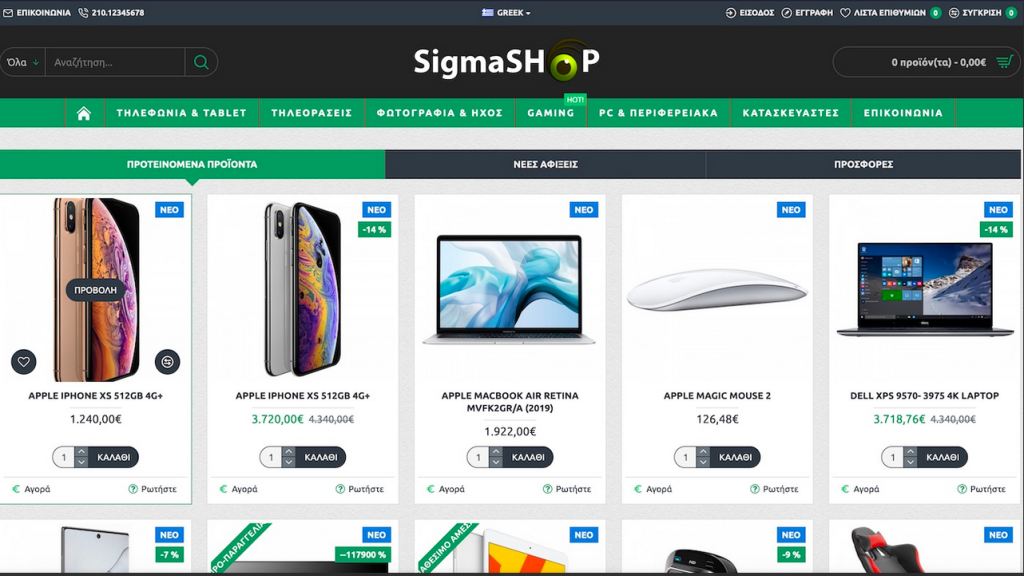The image size is (1024, 576).
Task: Open the MacBook Air Retina product image
Action: [x=509, y=289]
